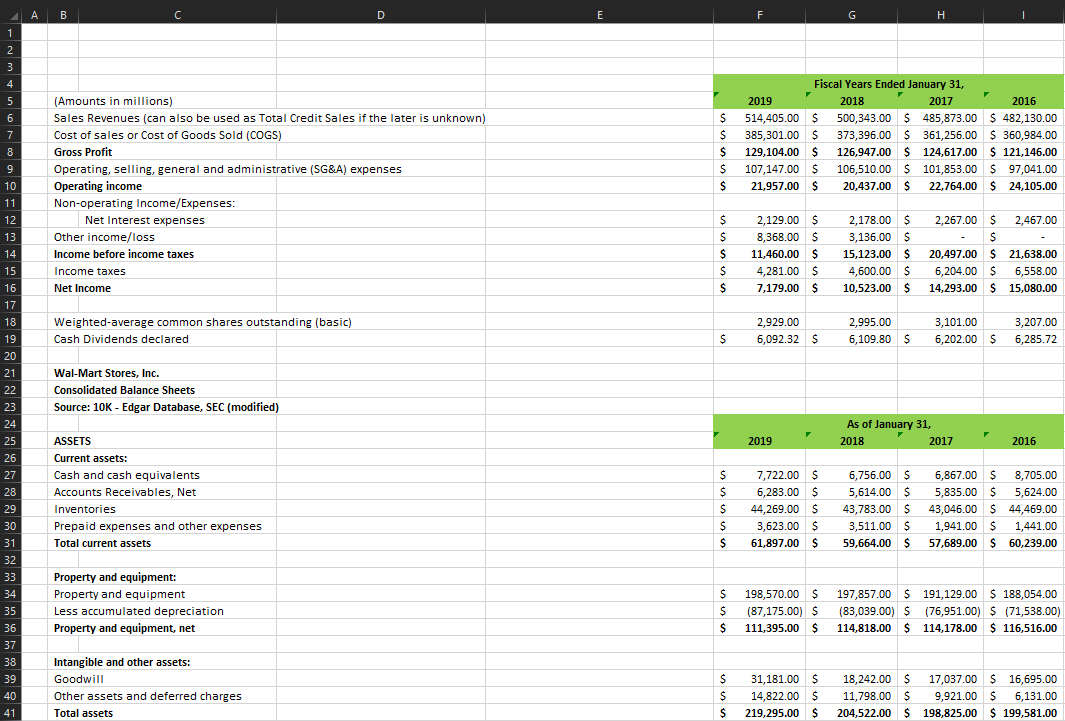Click 'Property and equipment, net' label
Screen dimensions: 1065x721
[124, 627]
